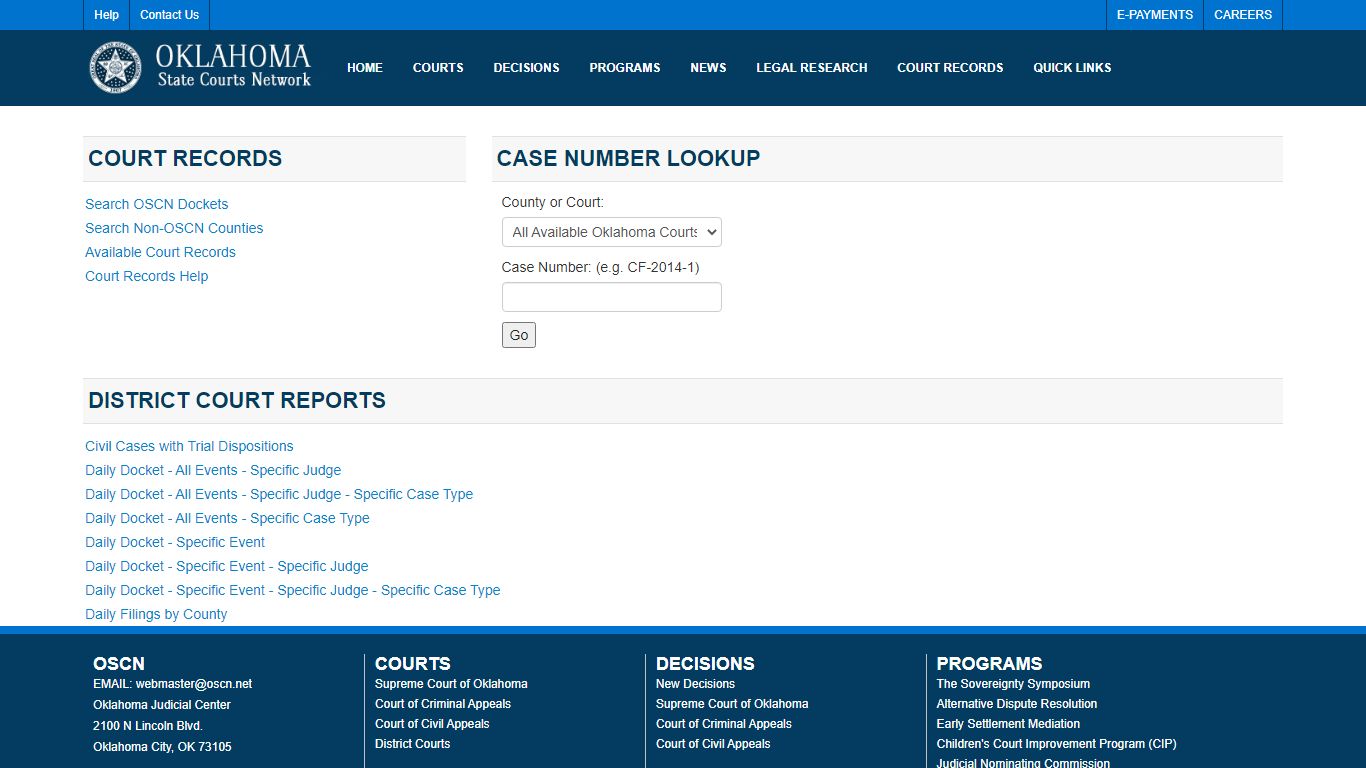
Task: Open Children's Court Improvement Program (CIP)
Action: [1057, 744]
